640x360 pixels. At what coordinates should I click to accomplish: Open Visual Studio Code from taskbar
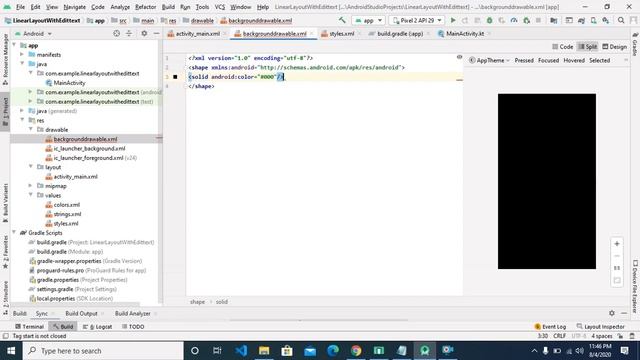(x=241, y=350)
